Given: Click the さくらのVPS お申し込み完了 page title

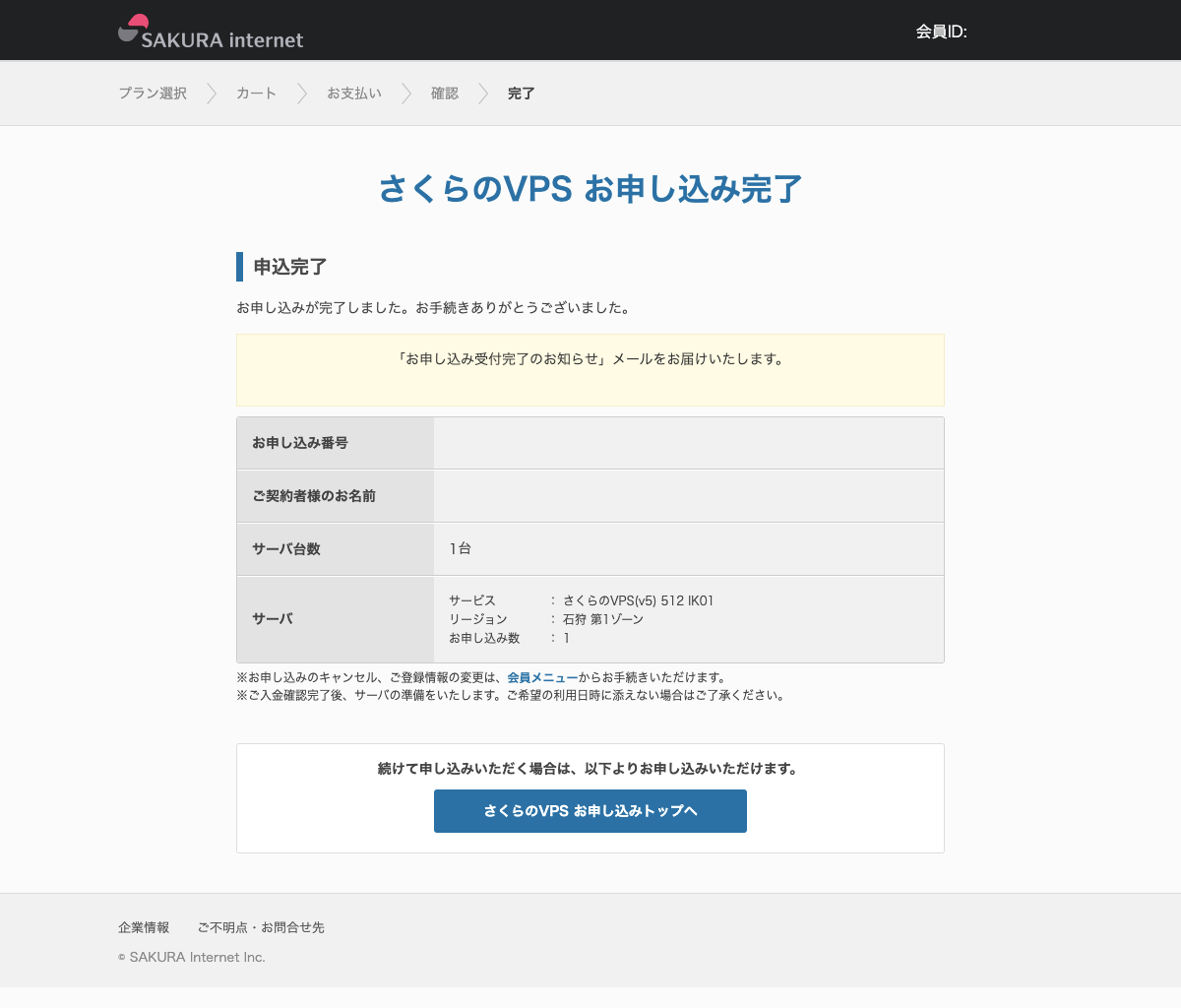Looking at the screenshot, I should pyautogui.click(x=590, y=189).
